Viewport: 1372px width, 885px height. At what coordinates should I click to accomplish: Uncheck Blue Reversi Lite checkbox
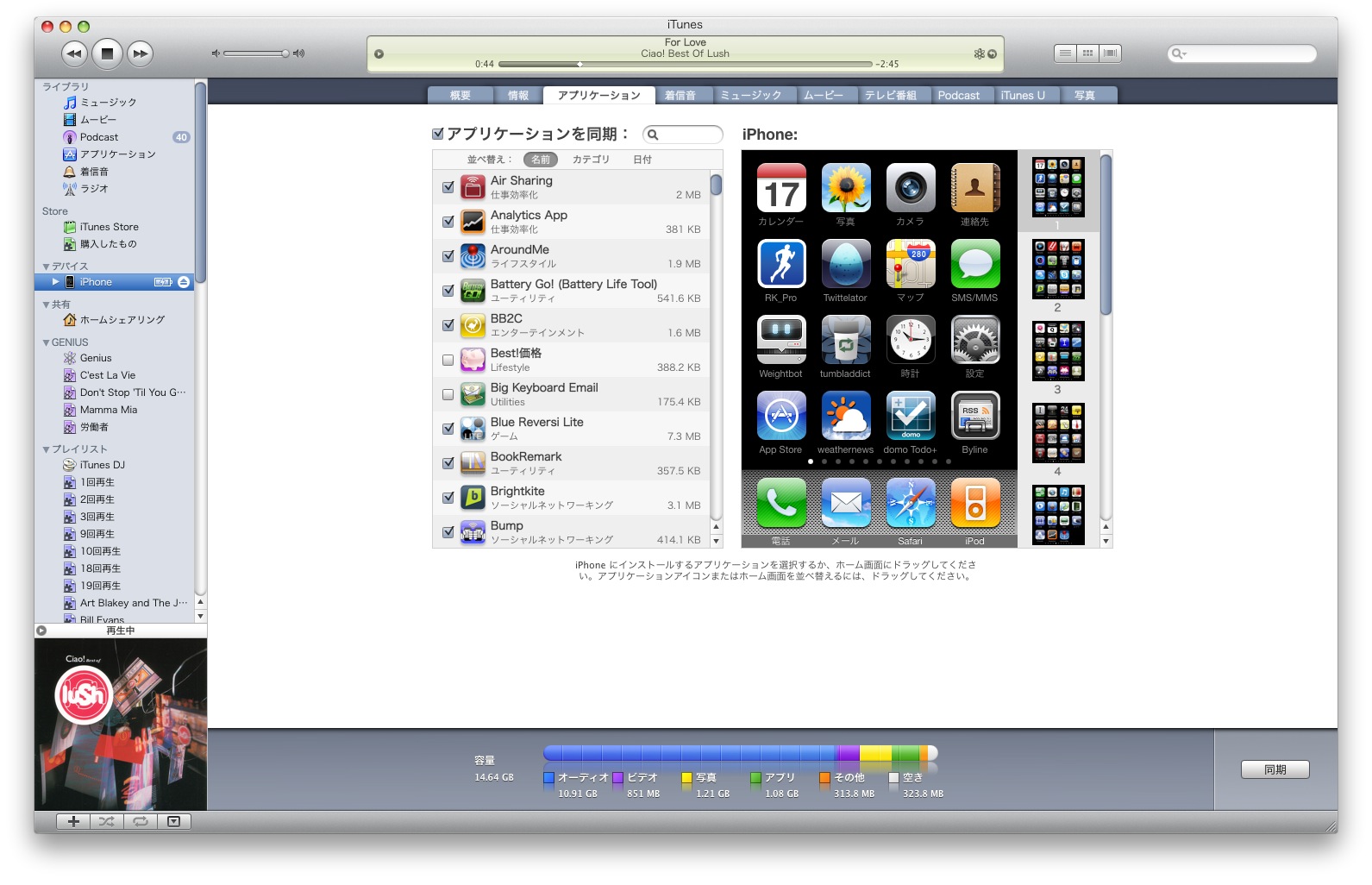pos(448,429)
